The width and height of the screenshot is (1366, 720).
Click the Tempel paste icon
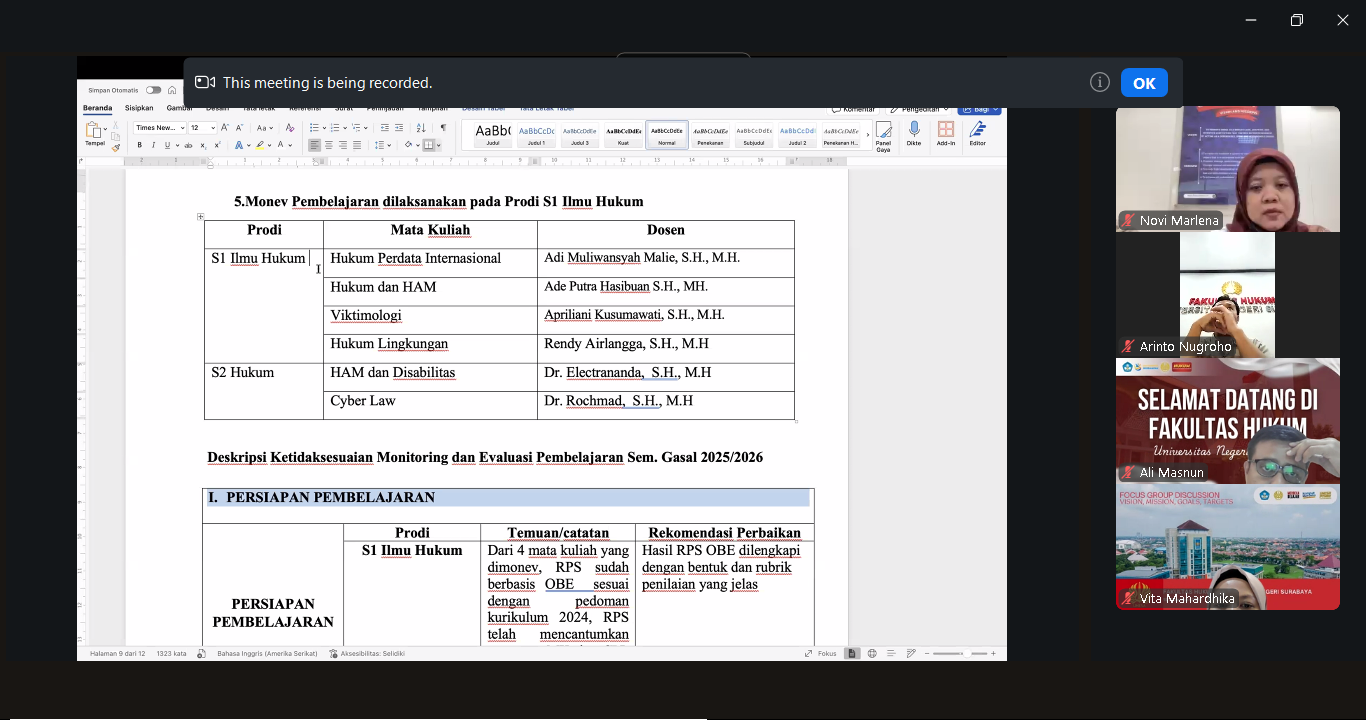94,134
